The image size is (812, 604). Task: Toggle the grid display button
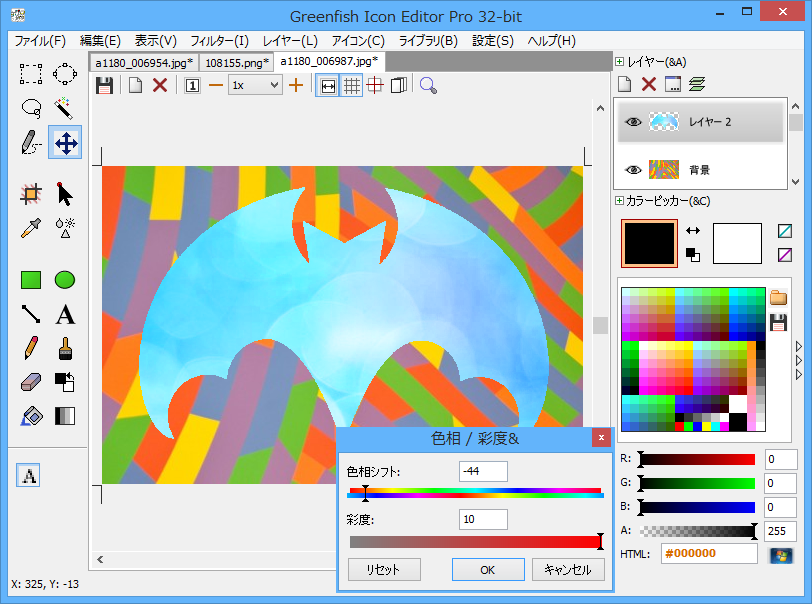pyautogui.click(x=352, y=85)
